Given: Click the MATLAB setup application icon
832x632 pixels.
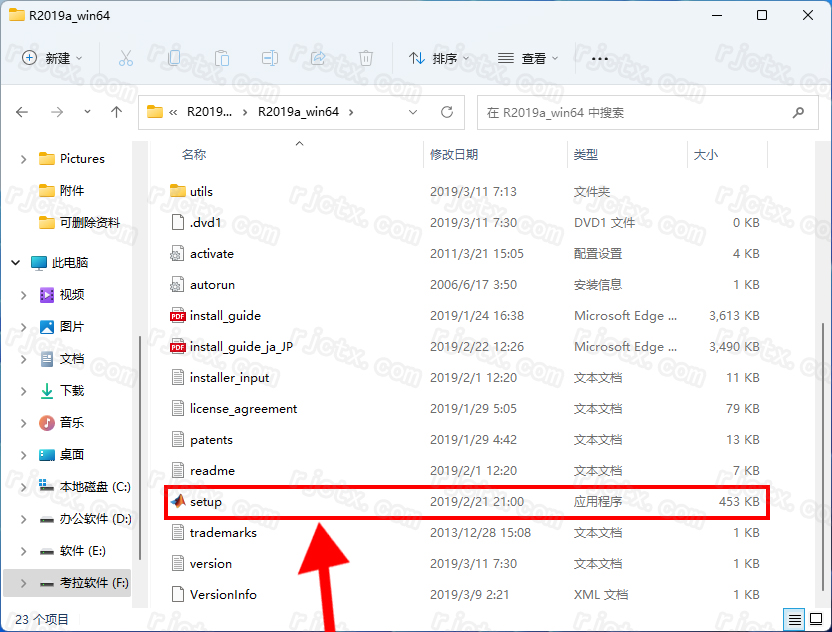Looking at the screenshot, I should coord(177,501).
